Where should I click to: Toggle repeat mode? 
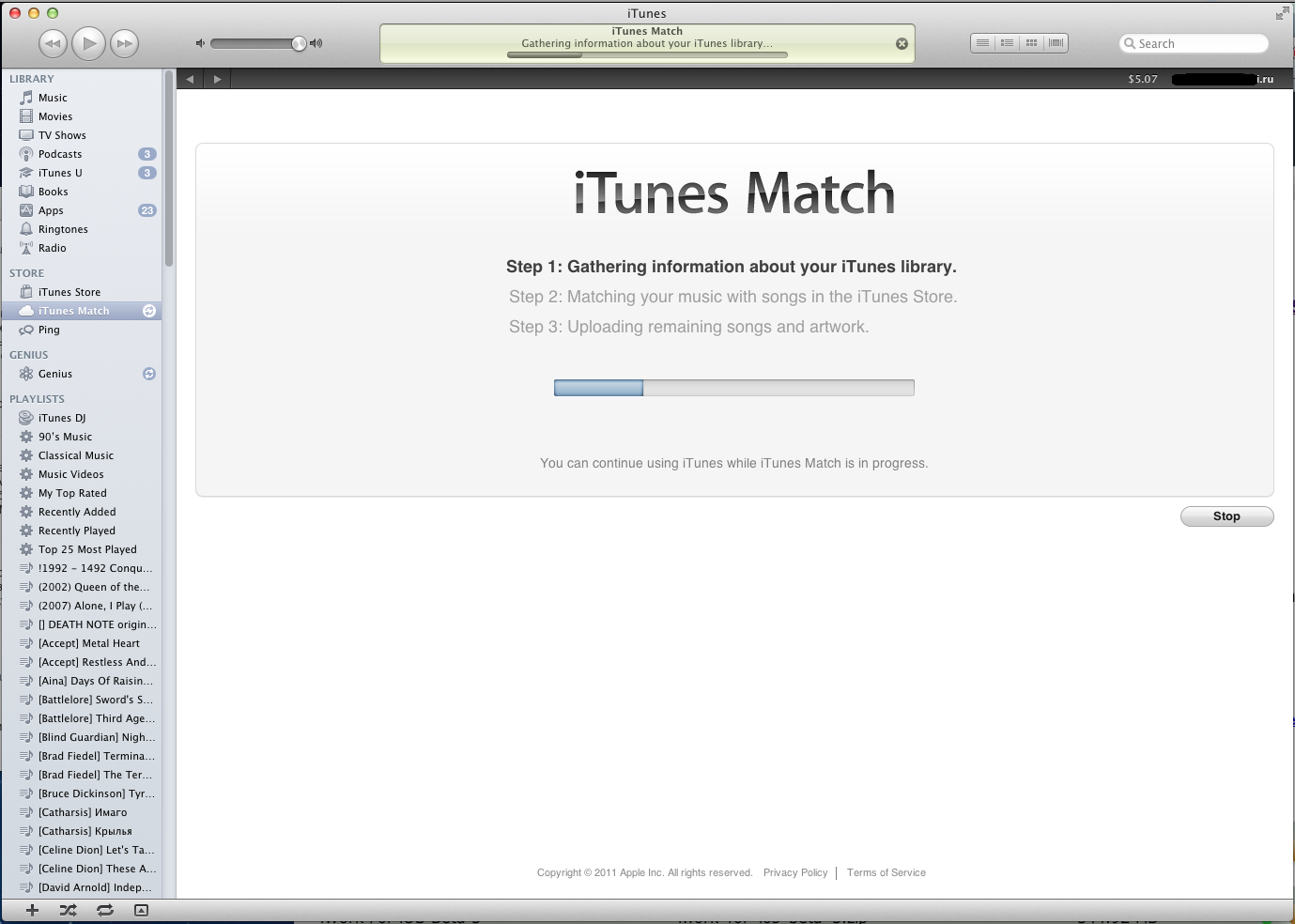pyautogui.click(x=104, y=910)
